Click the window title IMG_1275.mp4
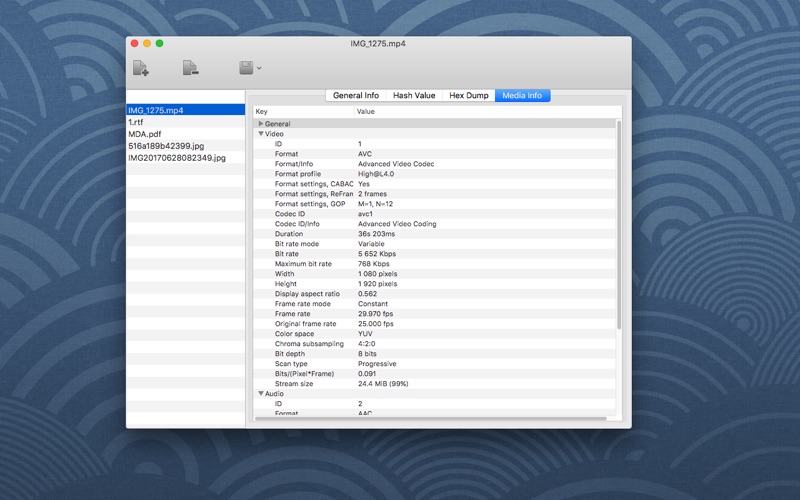This screenshot has height=500, width=800. [x=378, y=43]
